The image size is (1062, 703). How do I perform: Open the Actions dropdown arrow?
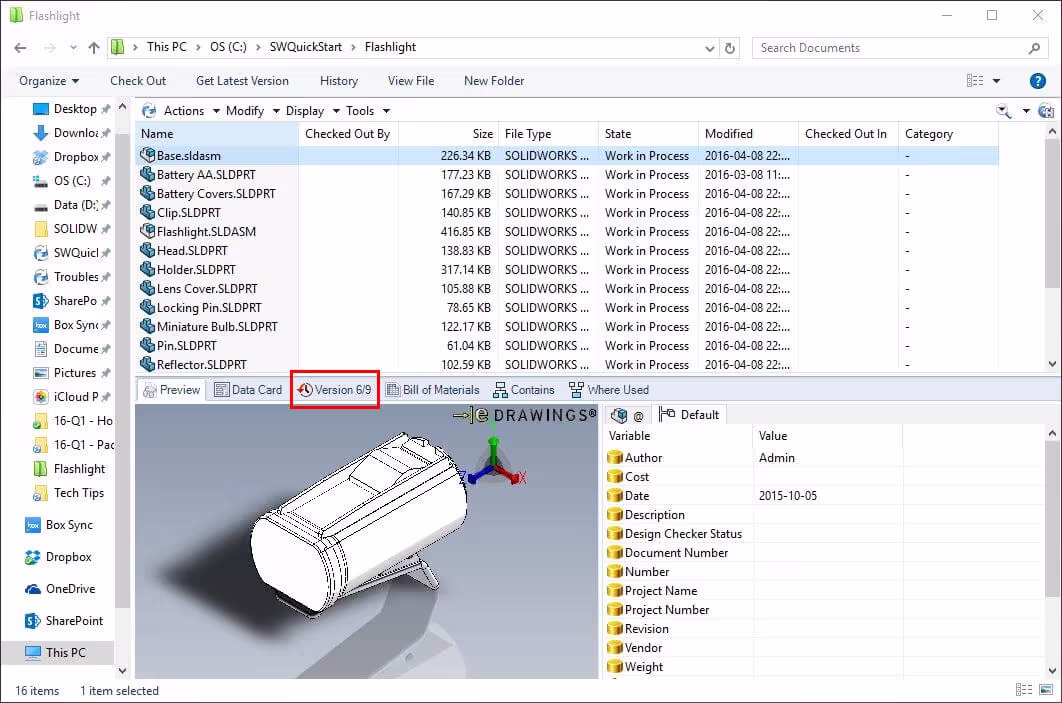[x=216, y=110]
